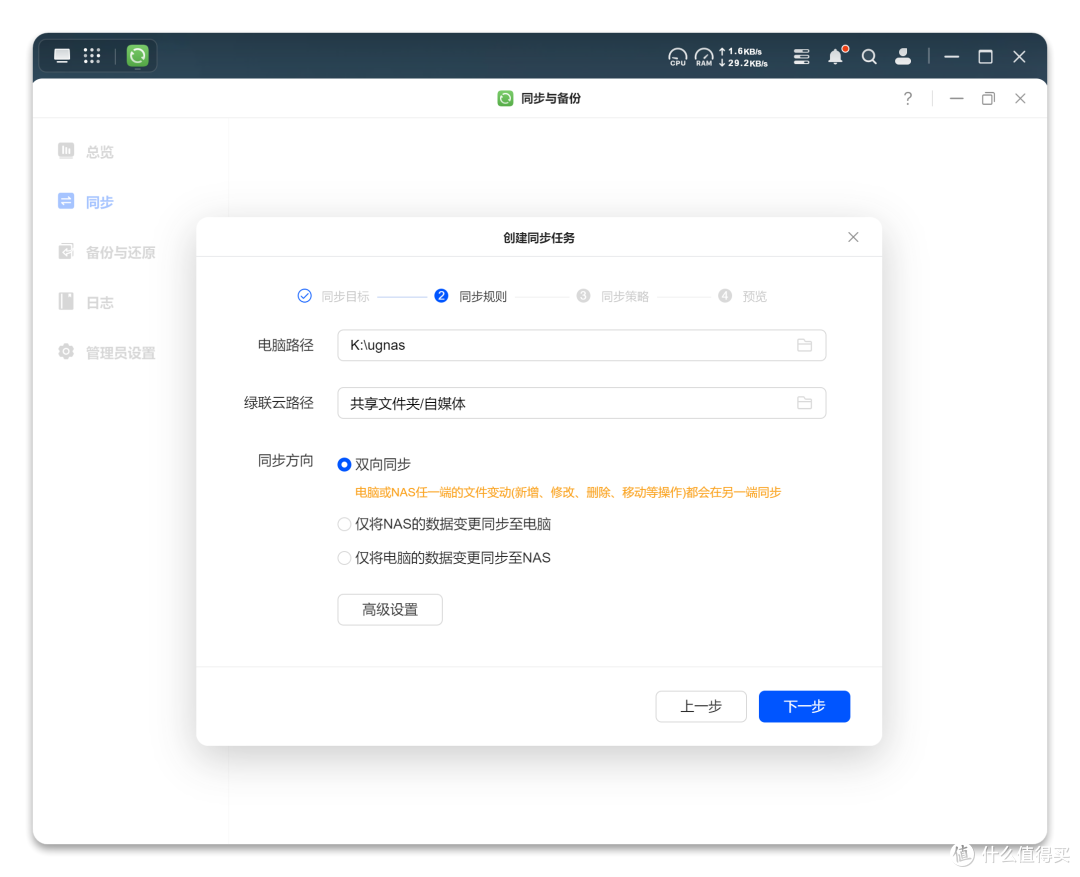Select the 同步 sidebar item
Viewport: 1080px width, 877px height.
point(85,201)
